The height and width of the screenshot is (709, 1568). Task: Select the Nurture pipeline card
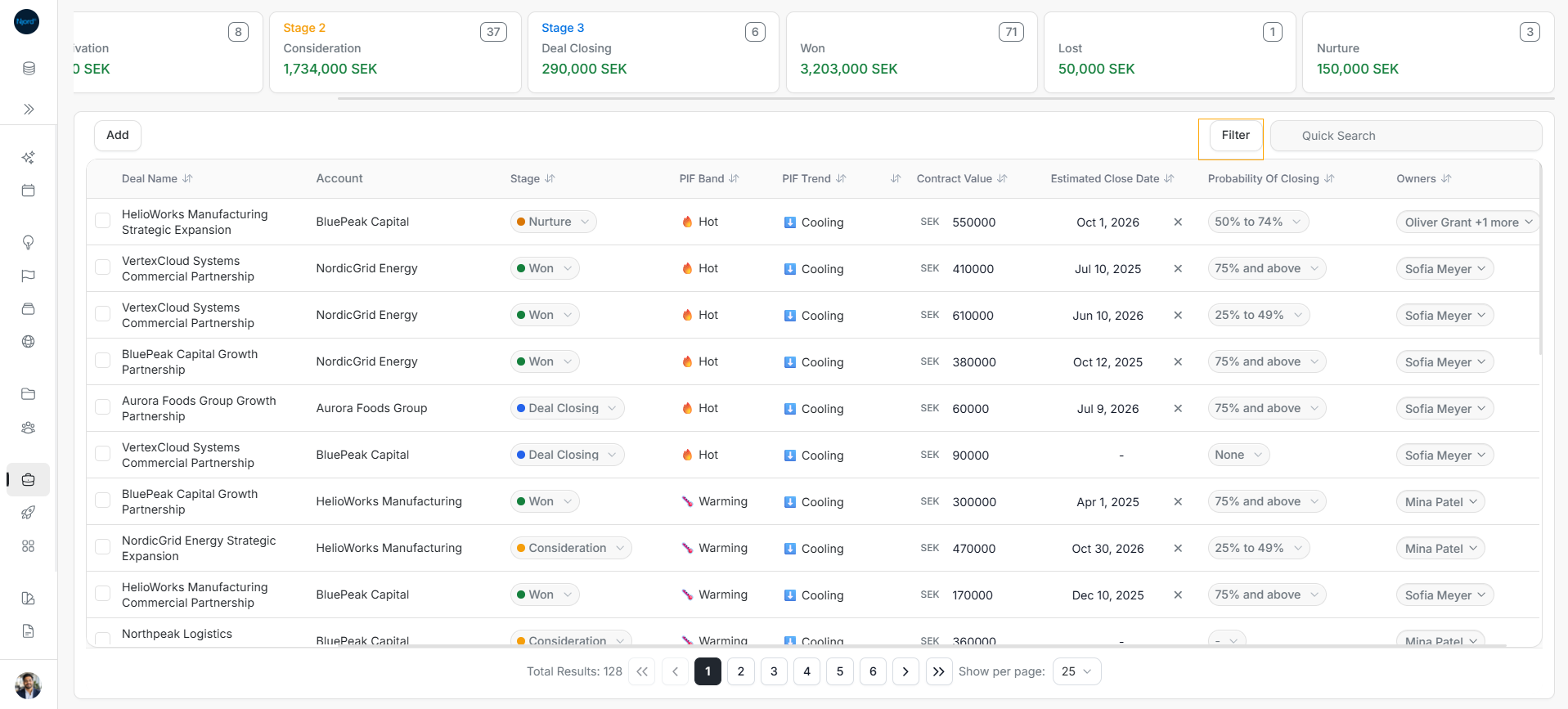click(x=1428, y=52)
